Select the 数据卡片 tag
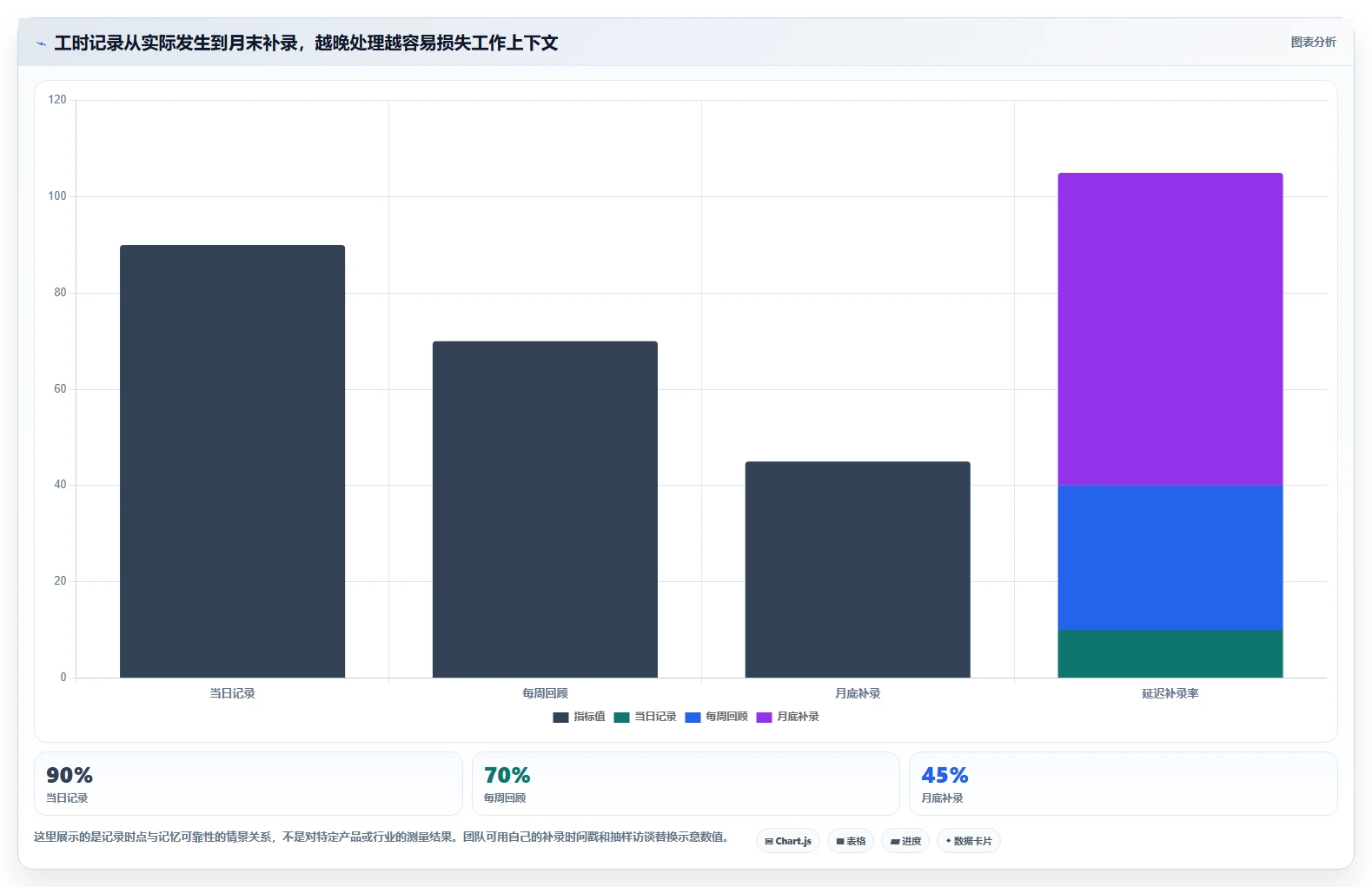 pos(969,841)
